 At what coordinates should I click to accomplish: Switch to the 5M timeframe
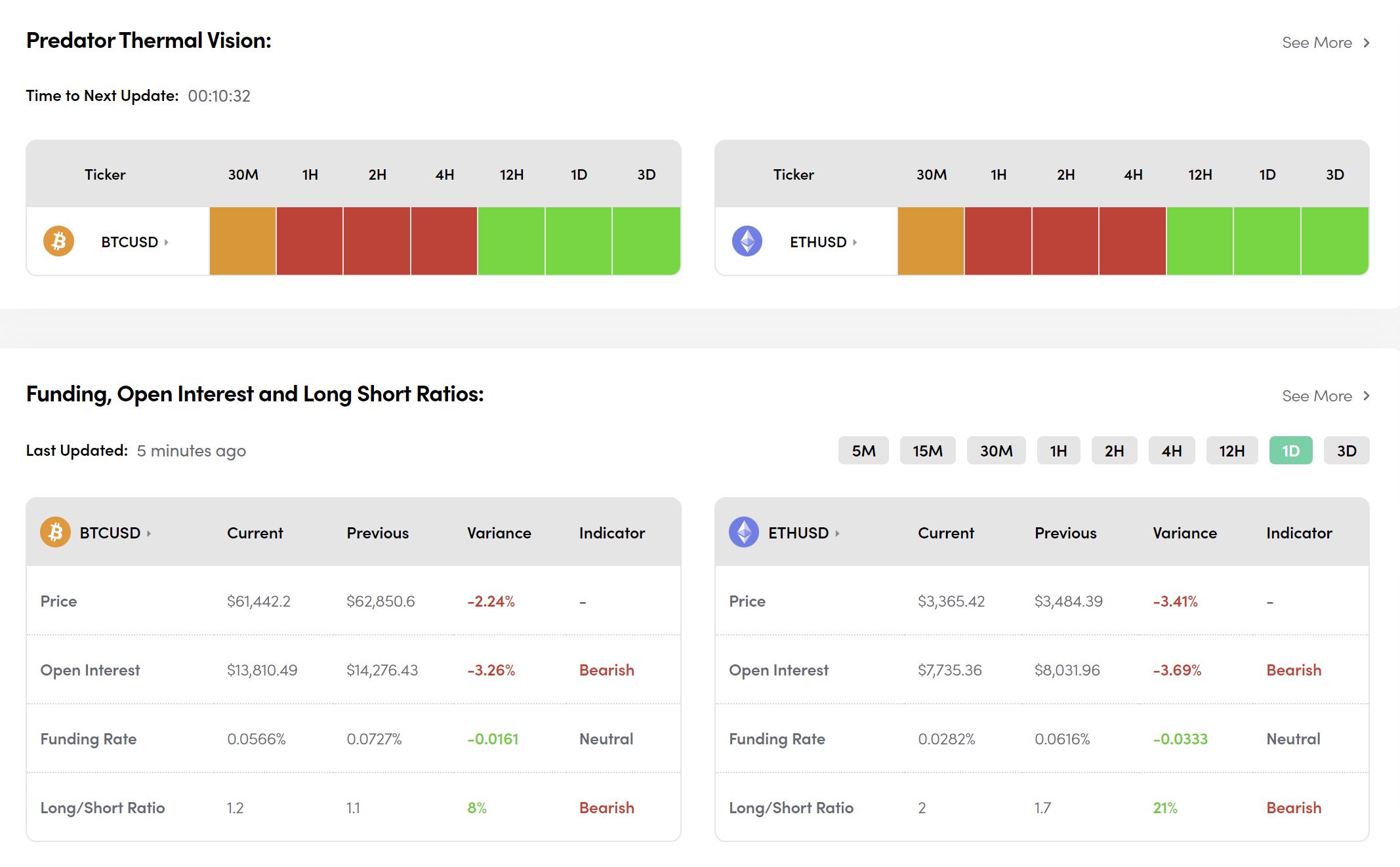pyautogui.click(x=863, y=451)
